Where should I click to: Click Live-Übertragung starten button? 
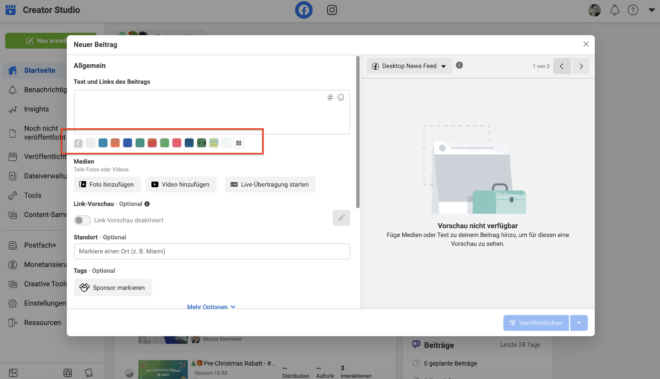coord(270,184)
